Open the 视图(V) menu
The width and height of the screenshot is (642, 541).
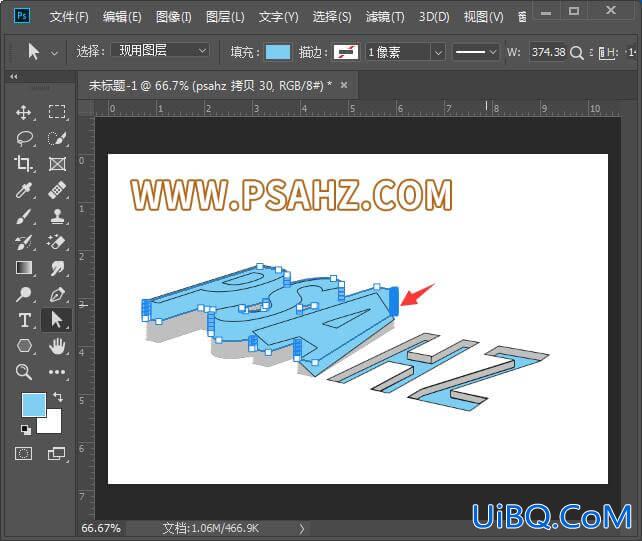[x=483, y=17]
